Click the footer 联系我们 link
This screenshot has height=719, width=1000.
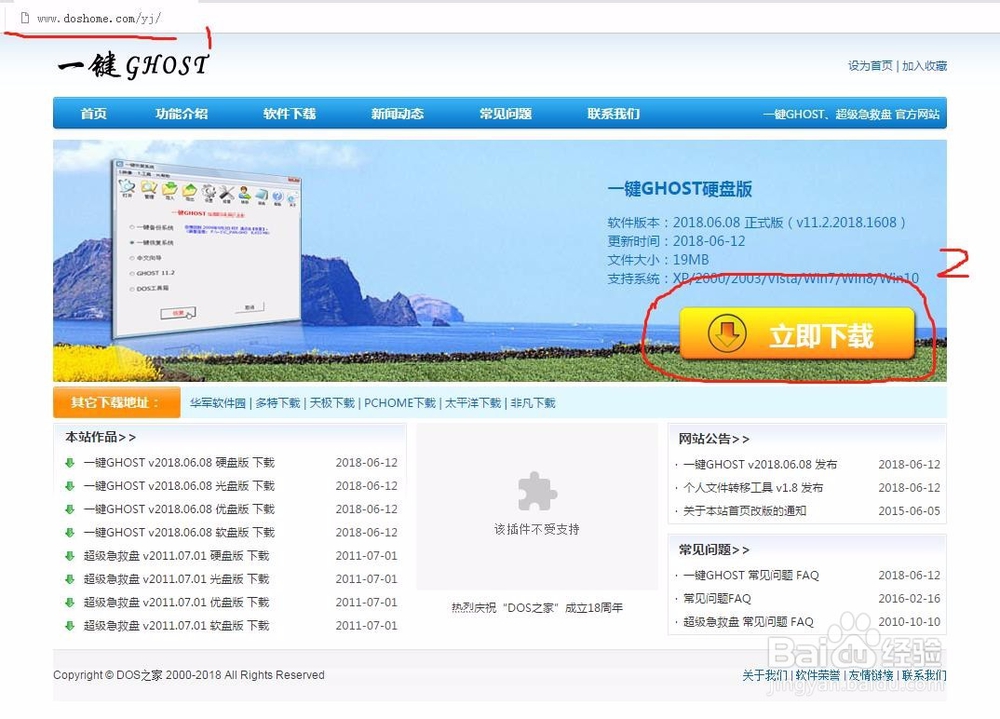[x=924, y=676]
